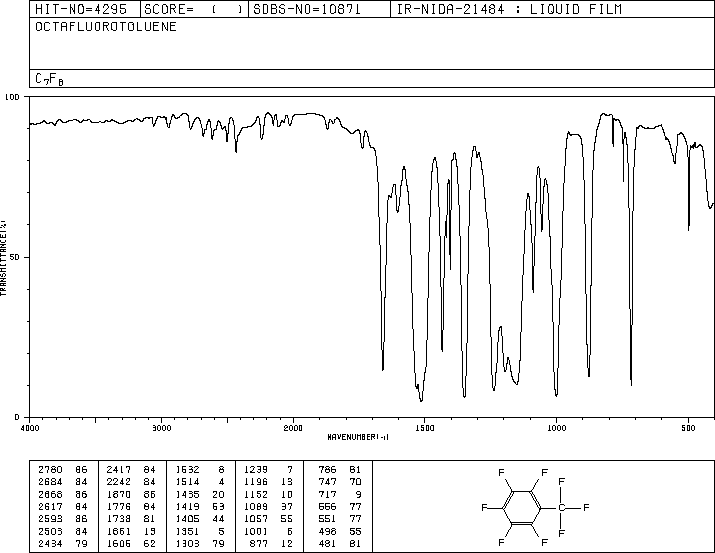715x553 pixels.
Task: Click the SCORE header field
Action: point(194,9)
